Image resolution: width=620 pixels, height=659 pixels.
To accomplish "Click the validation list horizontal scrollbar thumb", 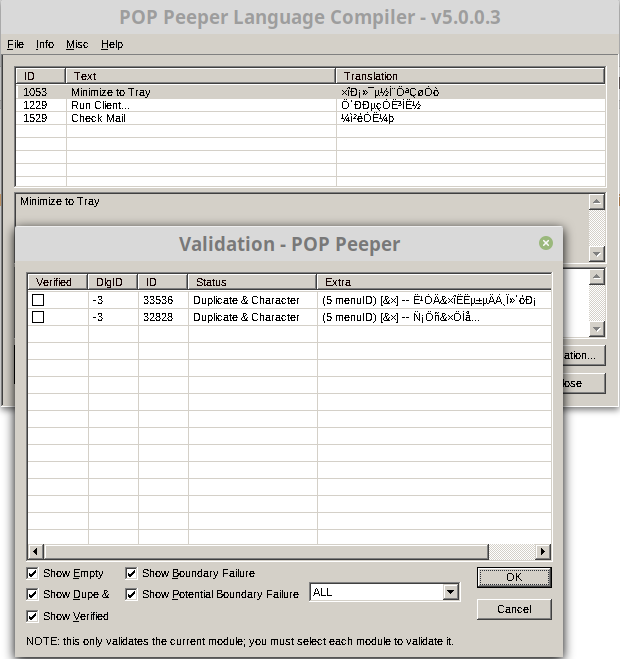I will pos(266,551).
